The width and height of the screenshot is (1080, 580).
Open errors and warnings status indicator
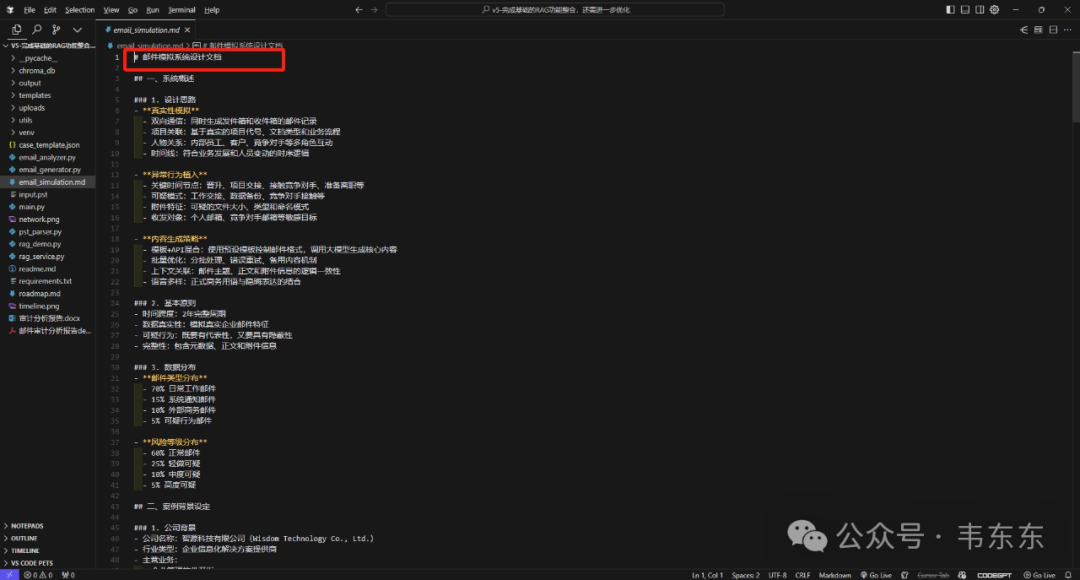click(39, 574)
